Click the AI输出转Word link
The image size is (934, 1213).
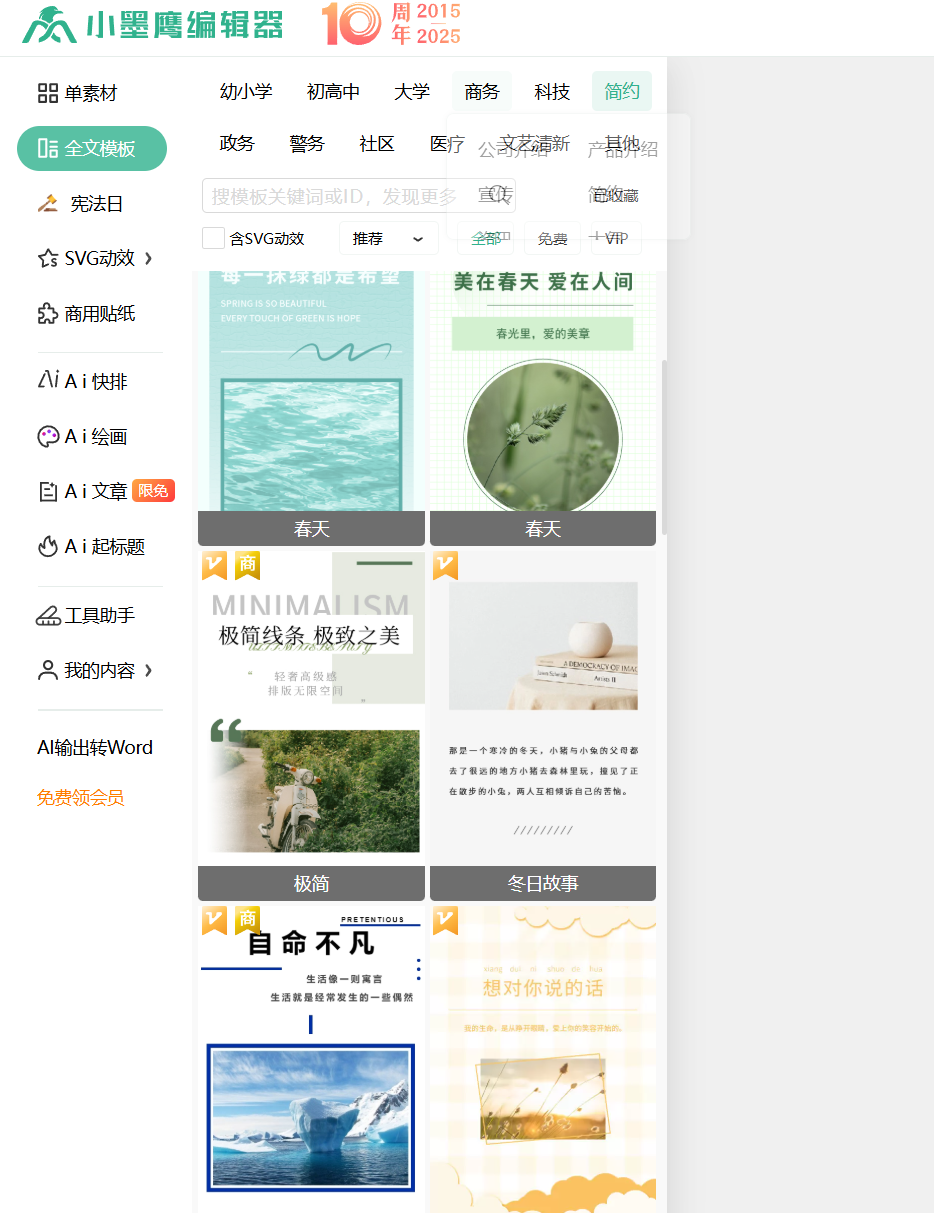(x=95, y=748)
